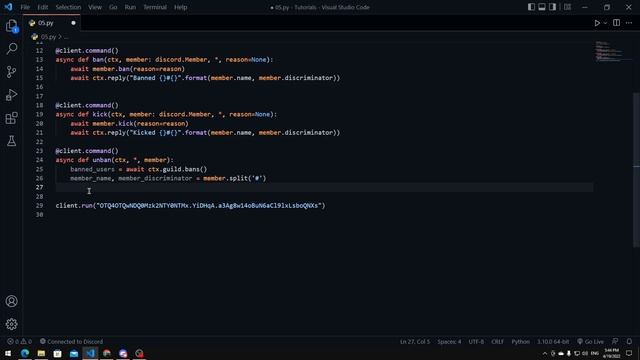Screen dimensions: 640x360
Task: Open the Testing flask view
Action: (x=11, y=141)
